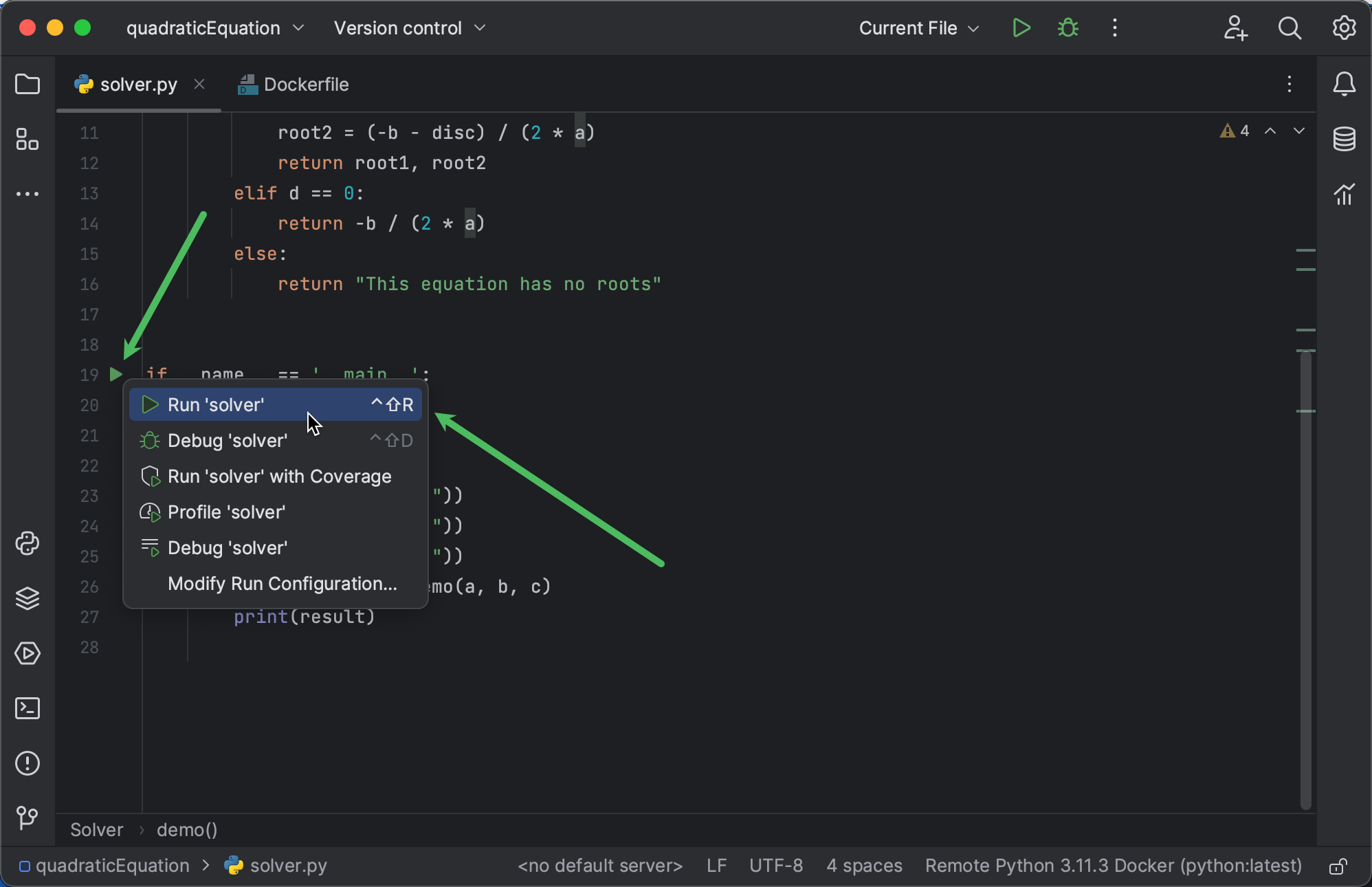
Task: Start debugging with the bug icon
Action: click(x=1067, y=28)
